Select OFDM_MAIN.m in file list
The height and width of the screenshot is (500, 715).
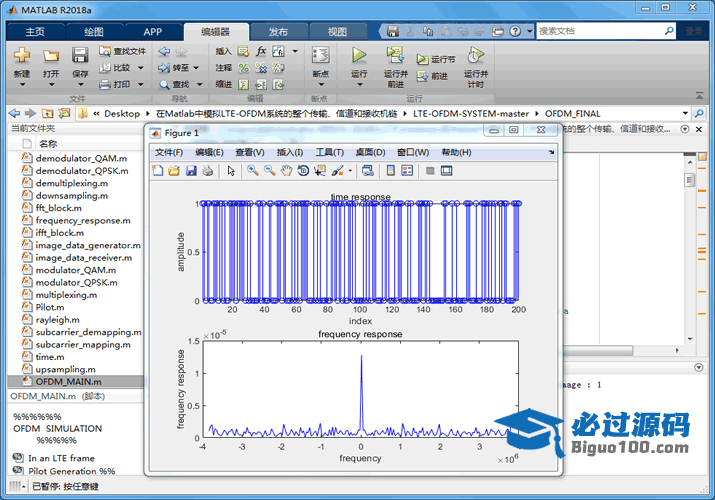coord(76,381)
